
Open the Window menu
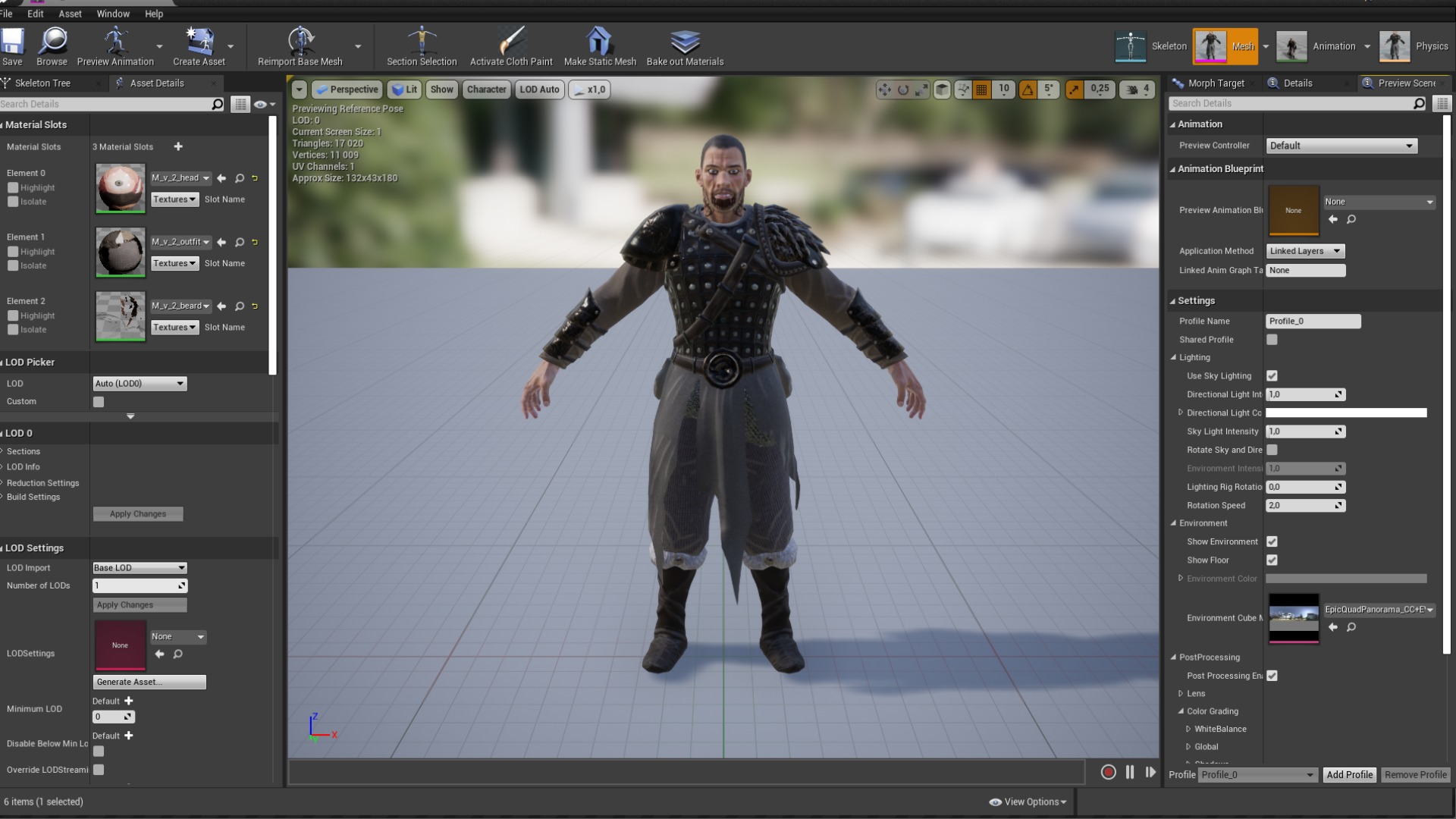click(113, 14)
